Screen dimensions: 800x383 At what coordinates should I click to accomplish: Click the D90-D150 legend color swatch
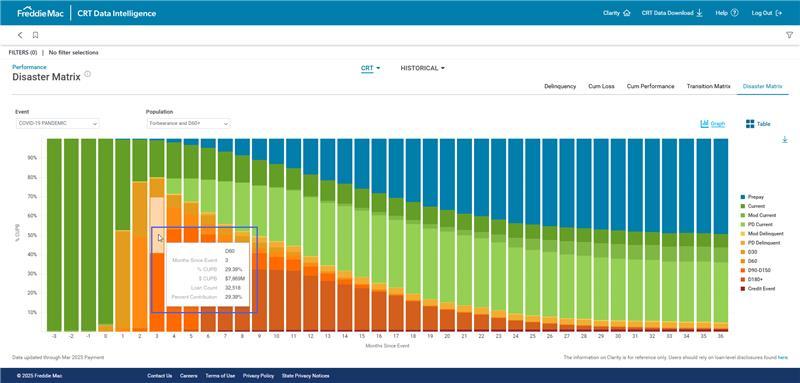pyautogui.click(x=742, y=270)
